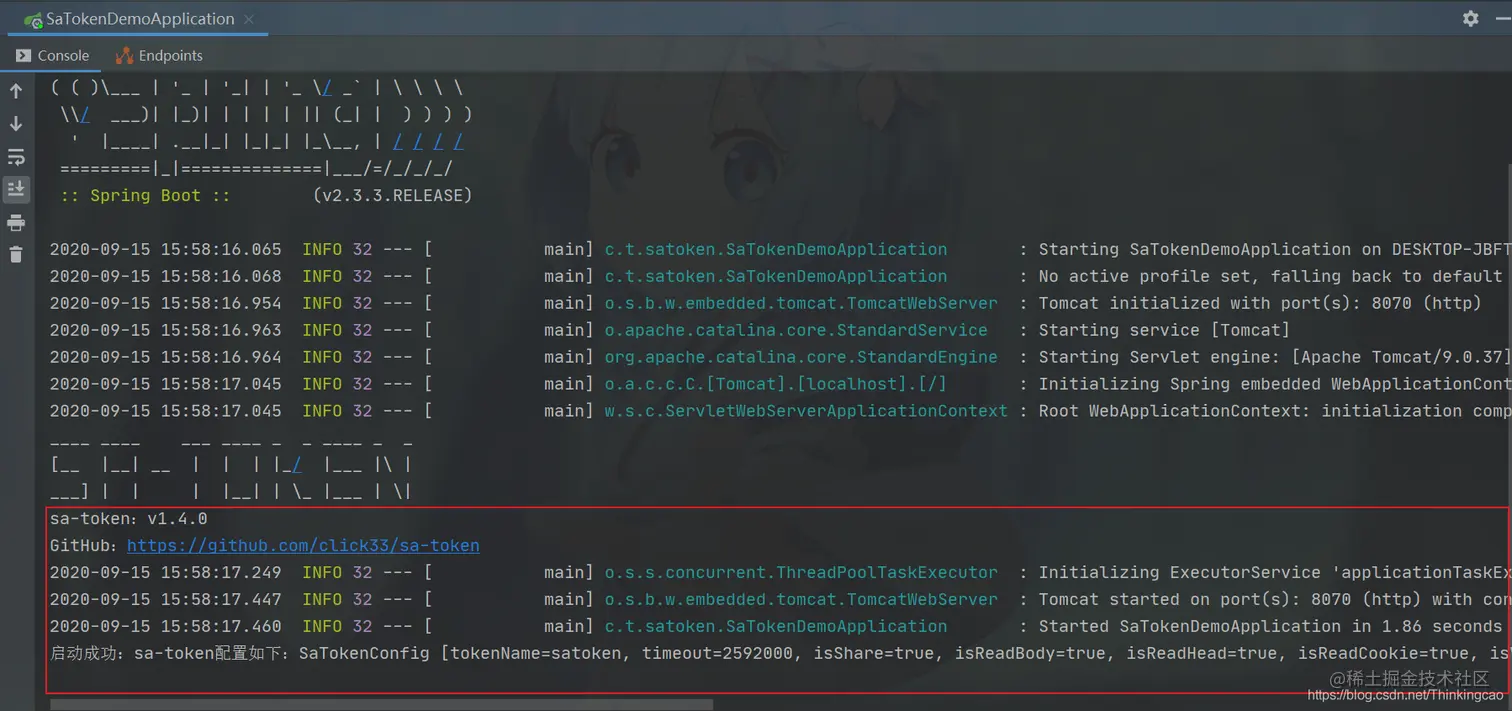Screen dimensions: 1512x711
Task: Click the up arrow stack trace icon
Action: pyautogui.click(x=16, y=91)
